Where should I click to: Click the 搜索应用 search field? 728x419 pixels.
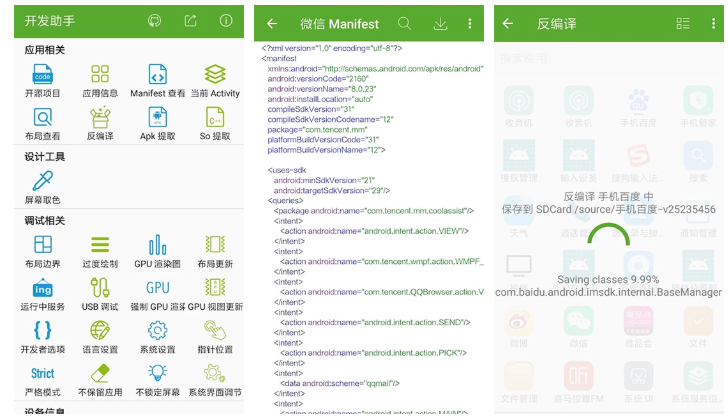(x=609, y=59)
